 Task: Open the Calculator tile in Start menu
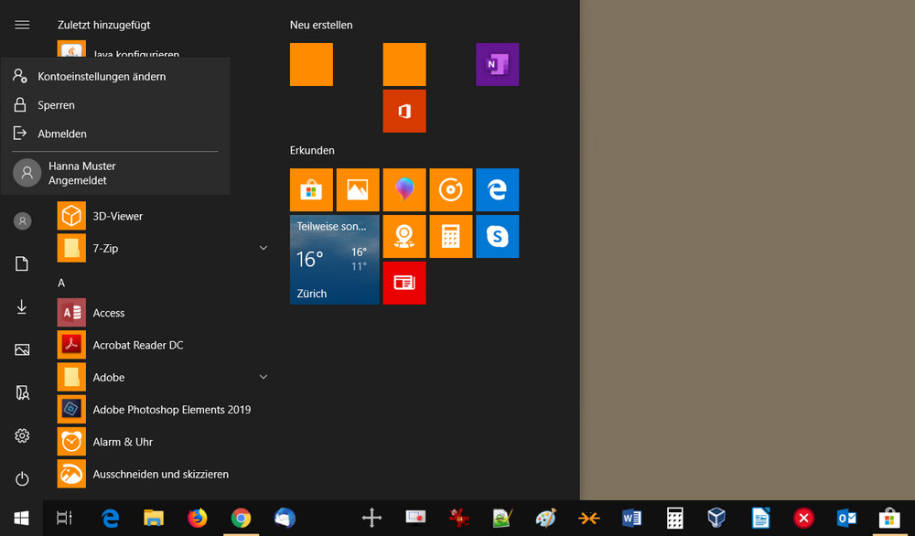pos(451,236)
